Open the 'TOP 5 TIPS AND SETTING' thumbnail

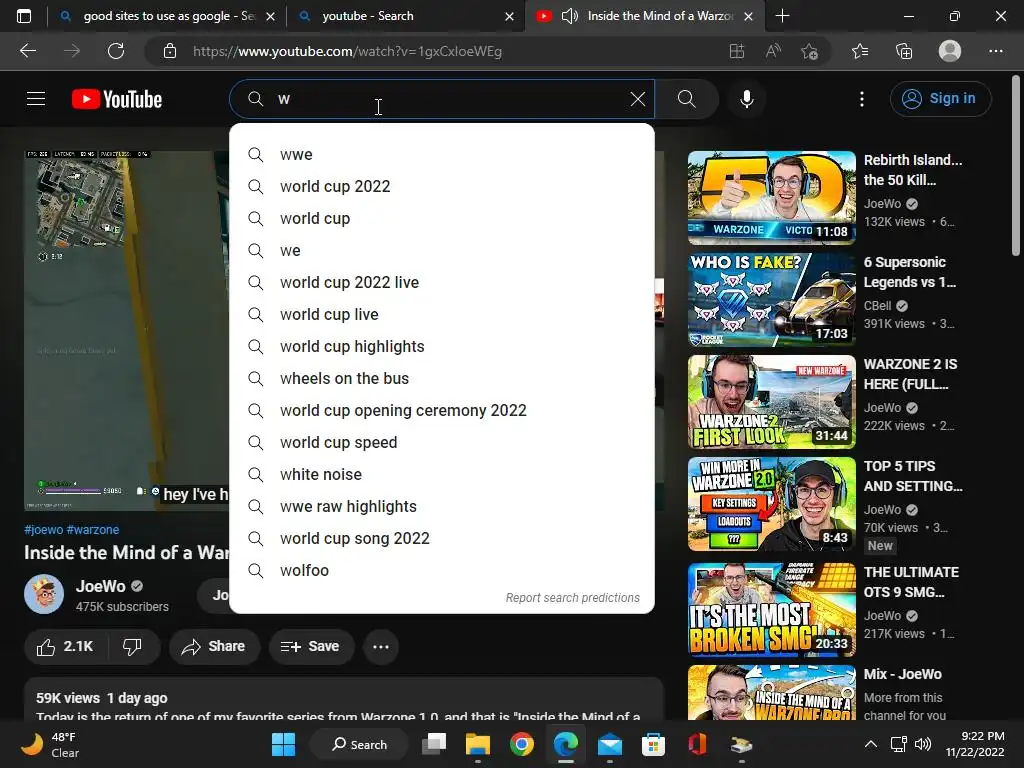771,504
